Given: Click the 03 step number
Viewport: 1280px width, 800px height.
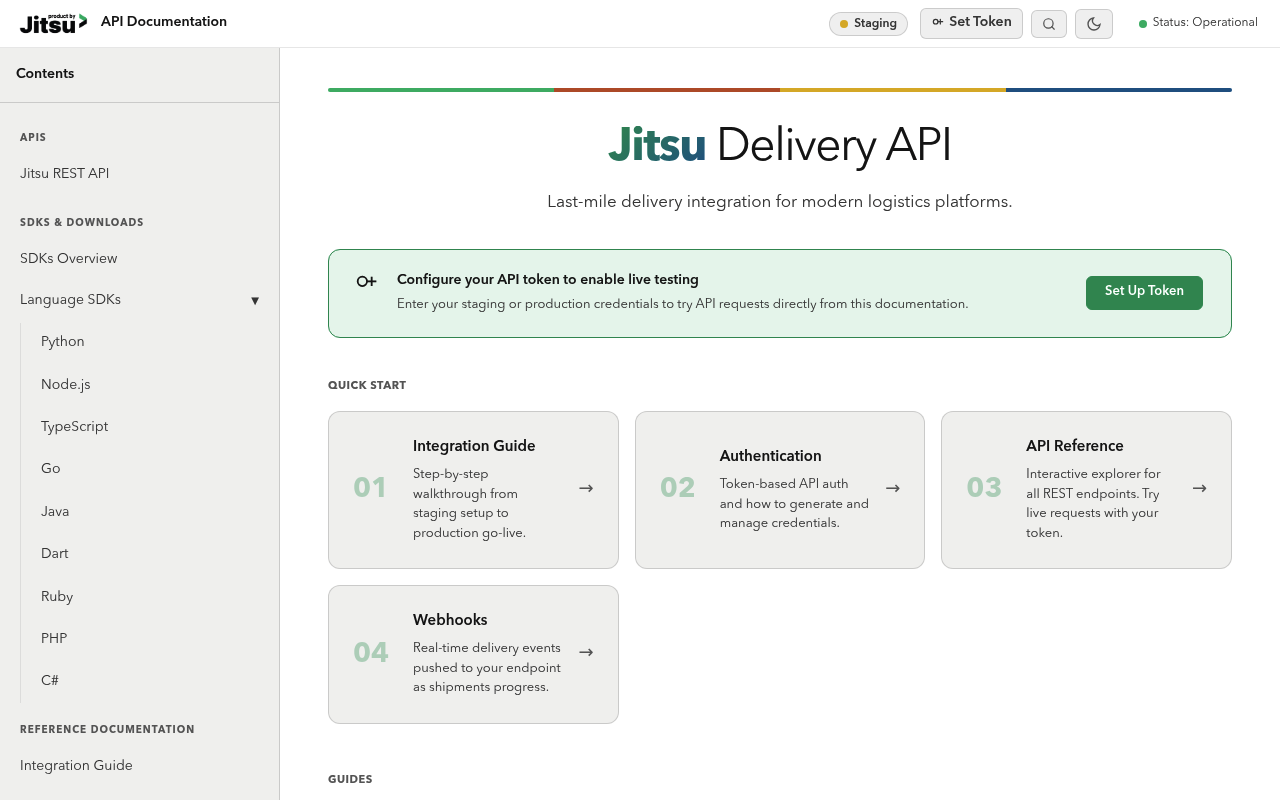Looking at the screenshot, I should coord(984,488).
